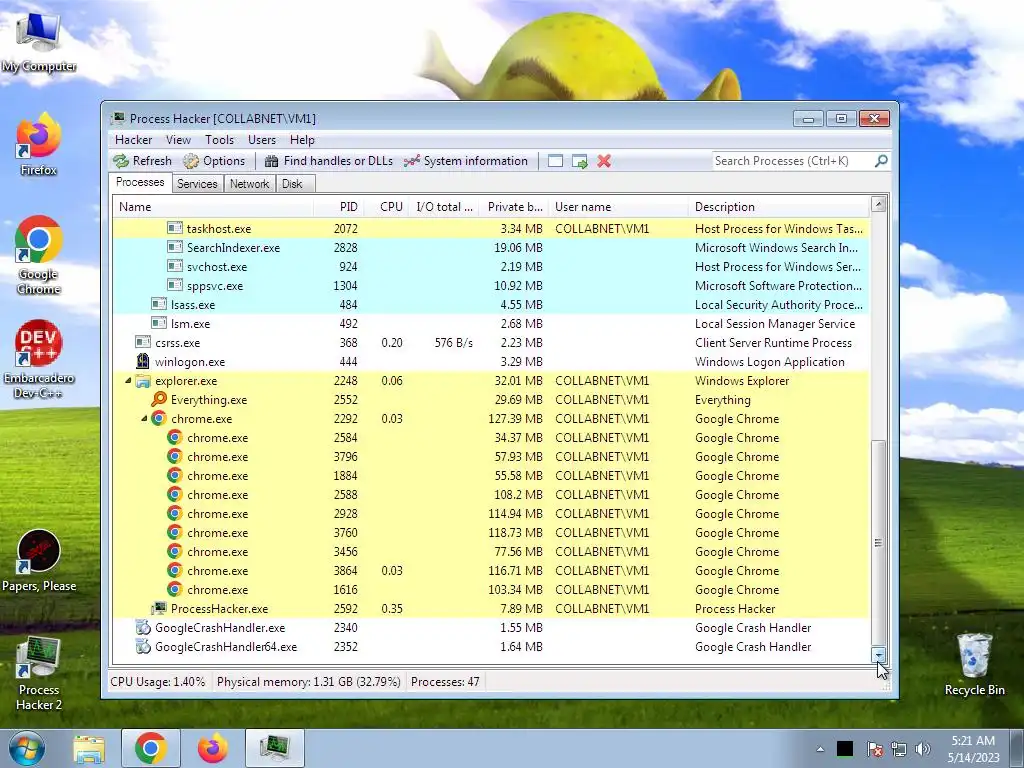The width and height of the screenshot is (1024, 768).
Task: Click the Everything.exe magnifier icon
Action: click(159, 399)
